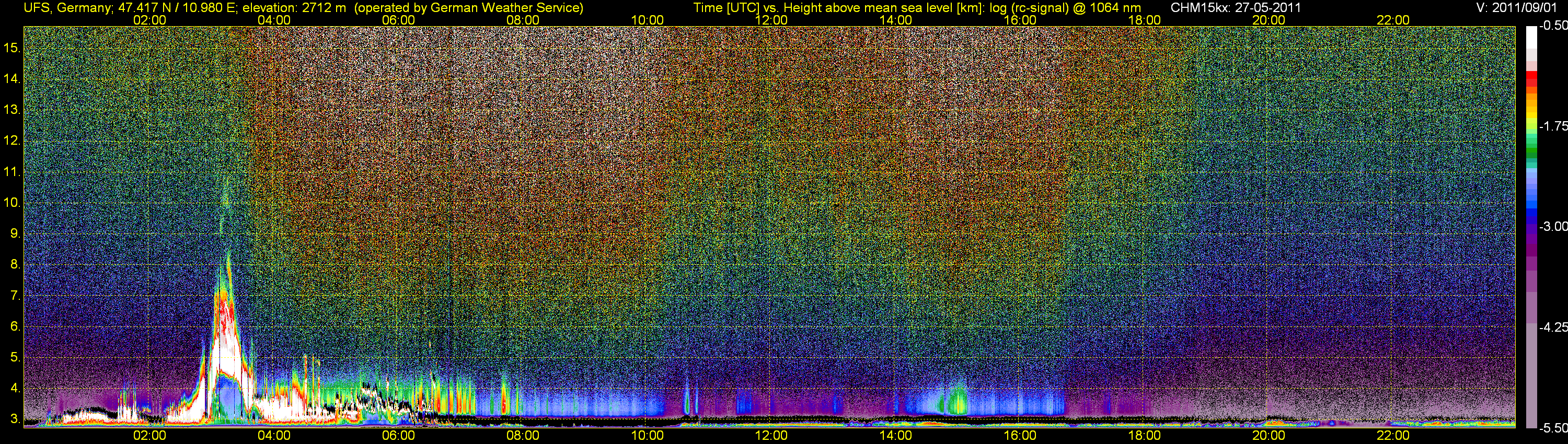Pick the 9. km height axis label
1568x444 pixels.
[16, 233]
